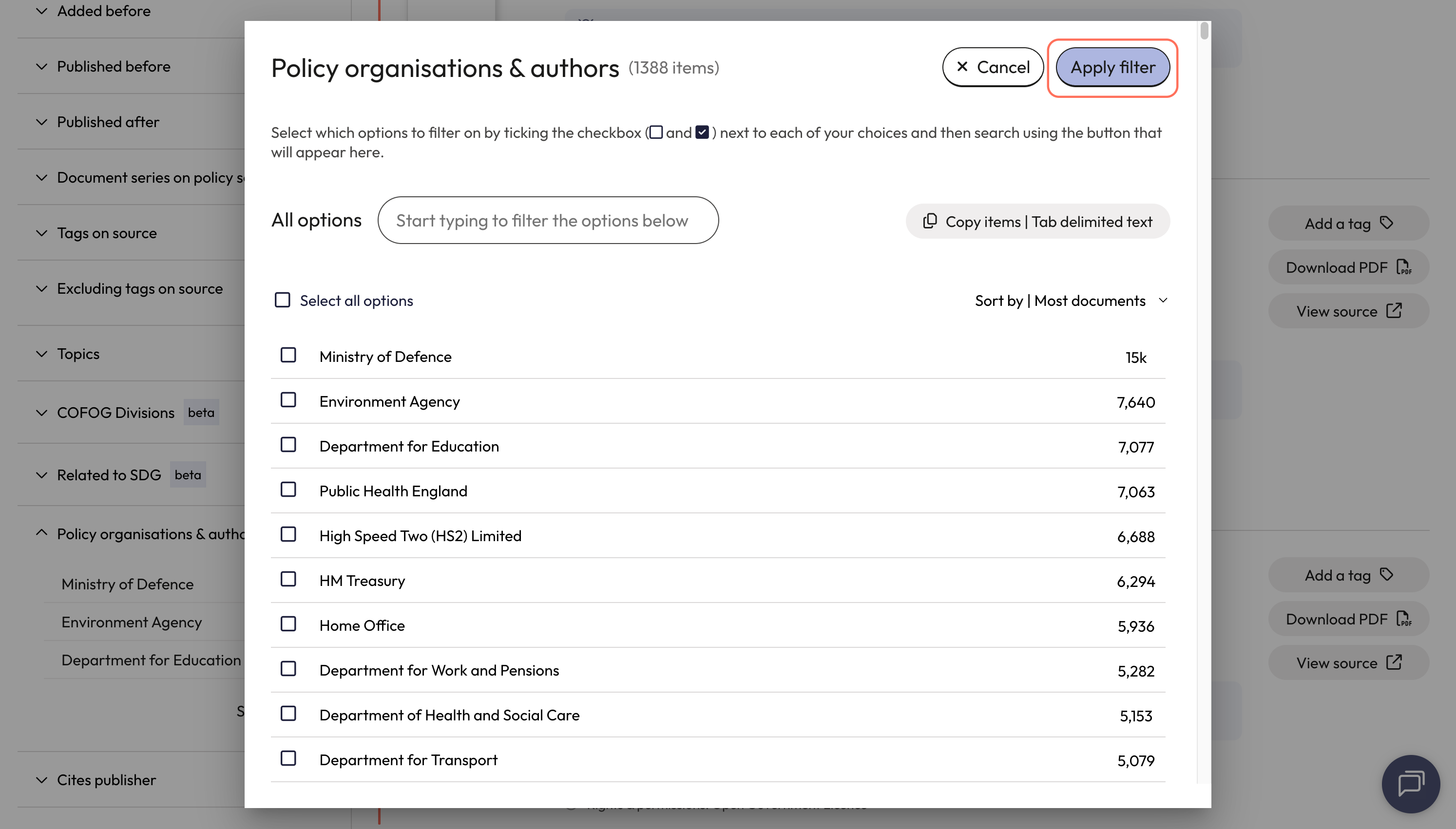
Task: Click the 7,640 Environment Agency count
Action: (1135, 402)
